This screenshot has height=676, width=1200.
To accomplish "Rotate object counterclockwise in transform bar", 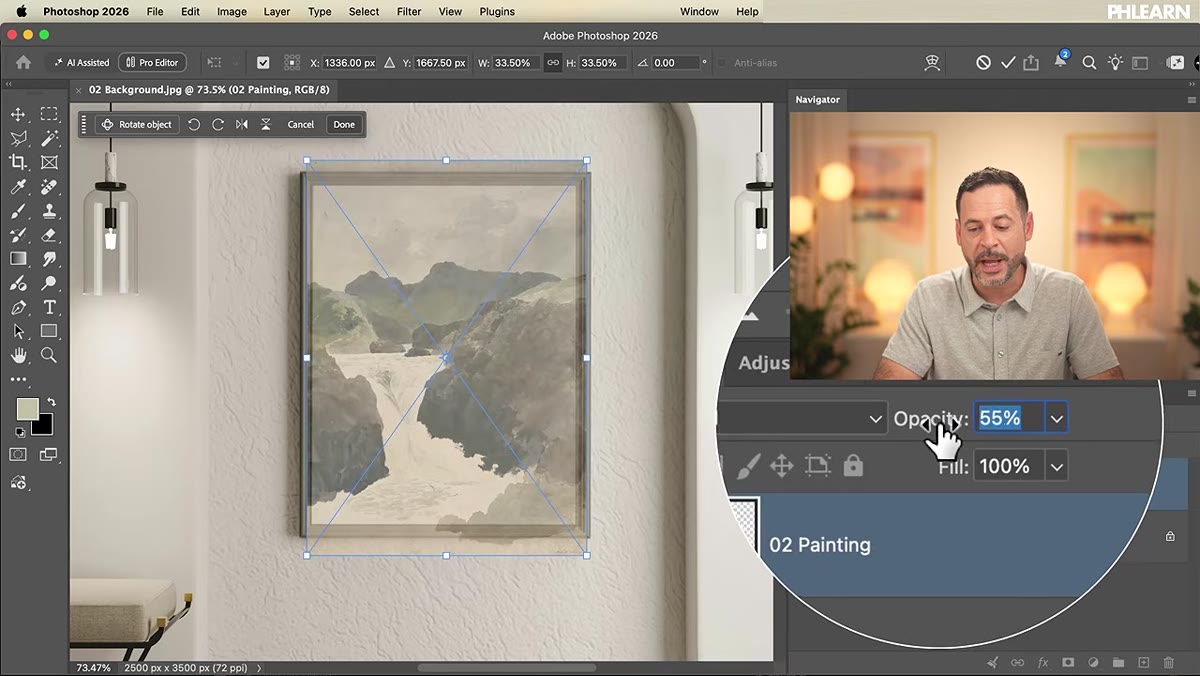I will (x=194, y=125).
